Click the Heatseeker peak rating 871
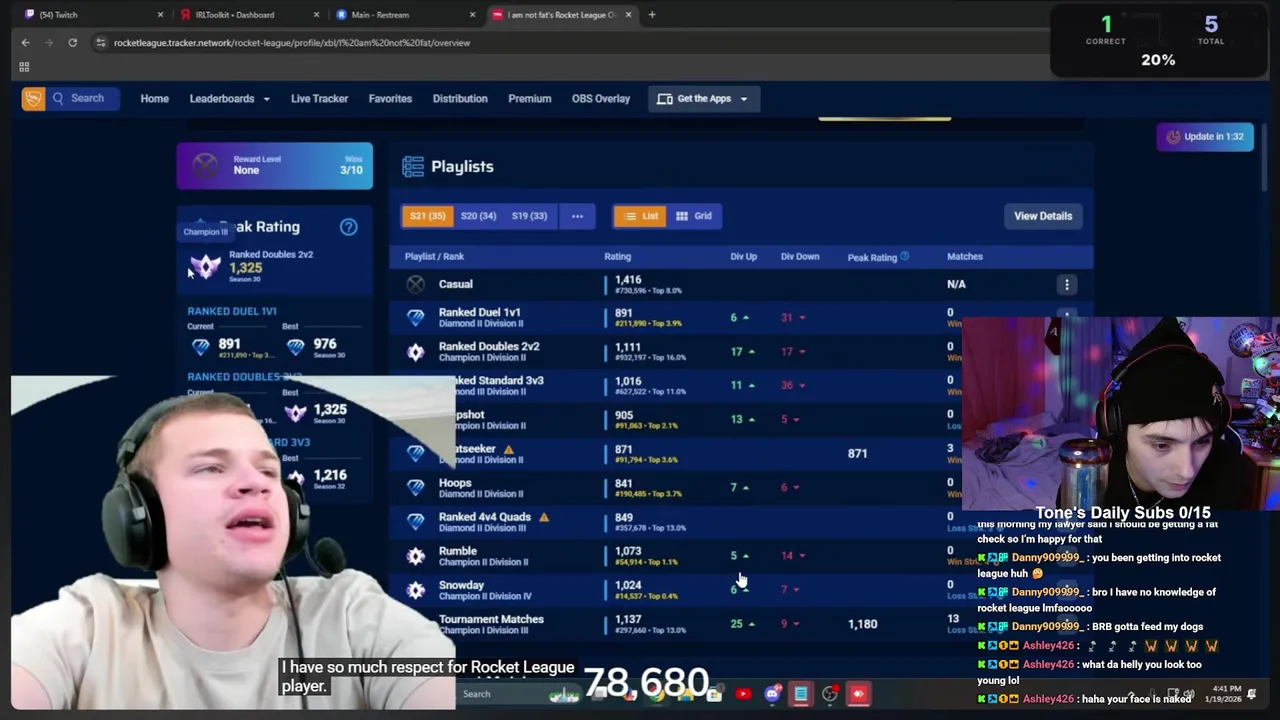This screenshot has height=720, width=1280. click(857, 453)
